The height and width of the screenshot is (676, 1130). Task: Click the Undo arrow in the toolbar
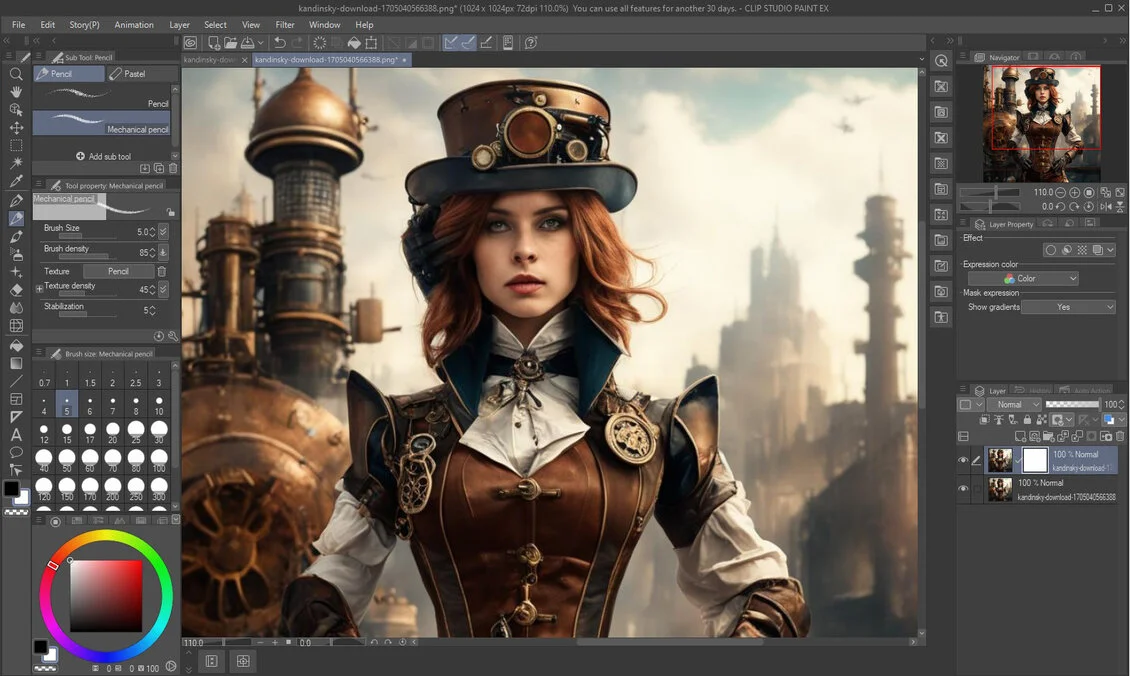click(280, 43)
